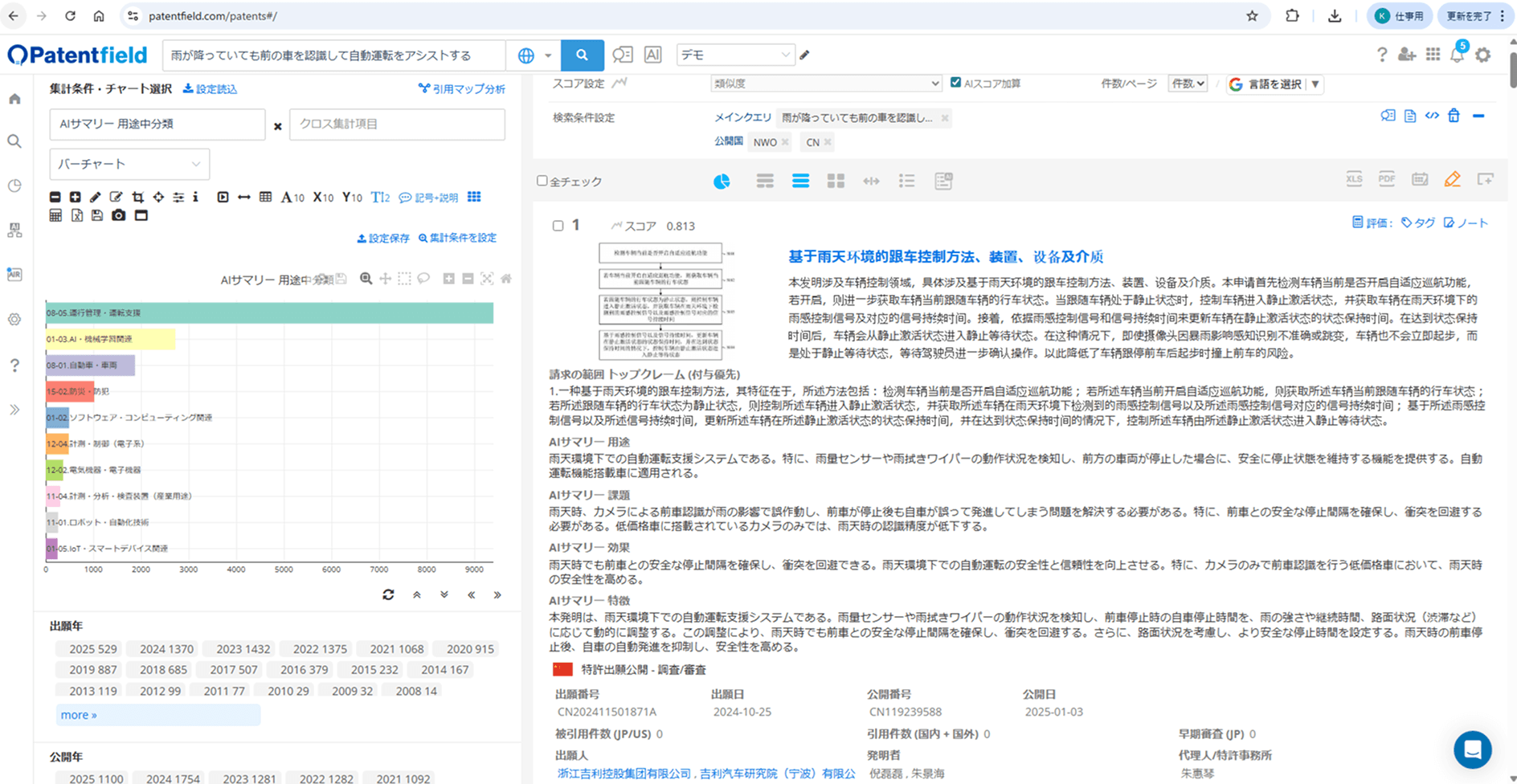Uncheck the AIスコア加算 checkbox
Viewport: 1517px width, 784px height.
[955, 83]
